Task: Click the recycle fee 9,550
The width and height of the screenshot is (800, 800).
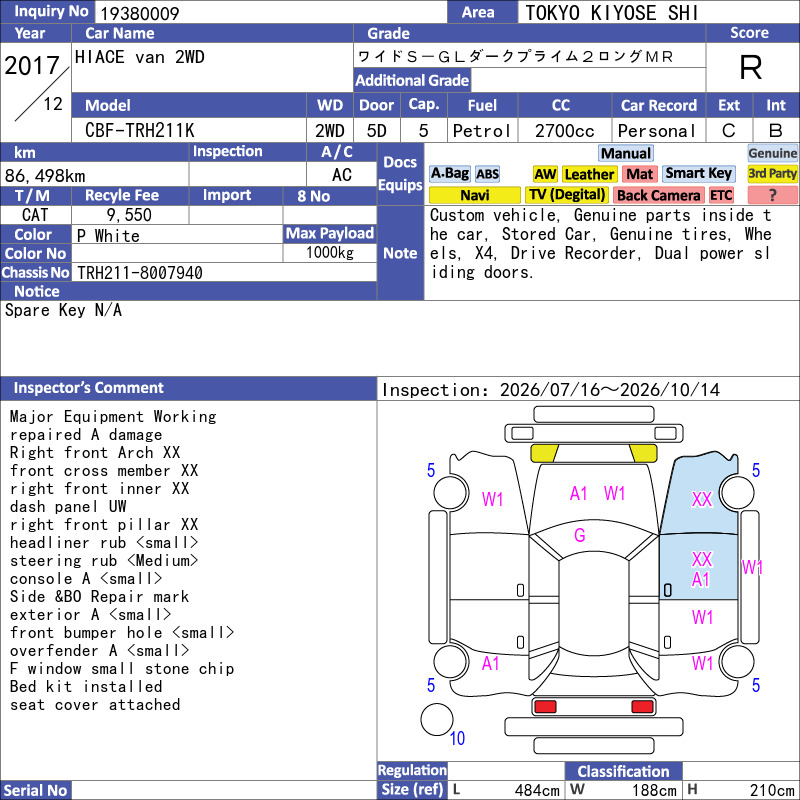Action: click(129, 215)
